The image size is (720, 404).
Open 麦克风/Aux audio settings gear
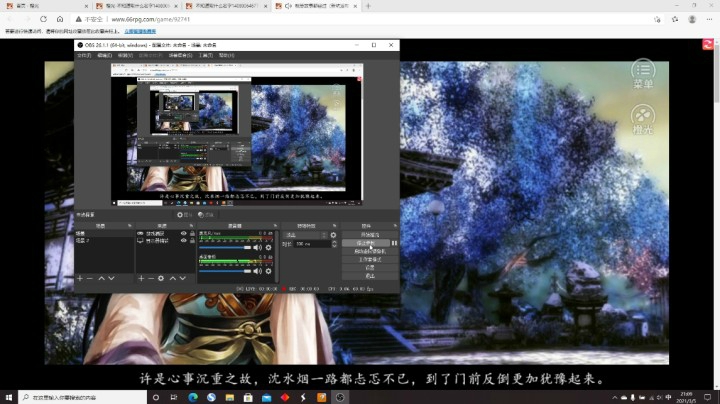pos(269,247)
